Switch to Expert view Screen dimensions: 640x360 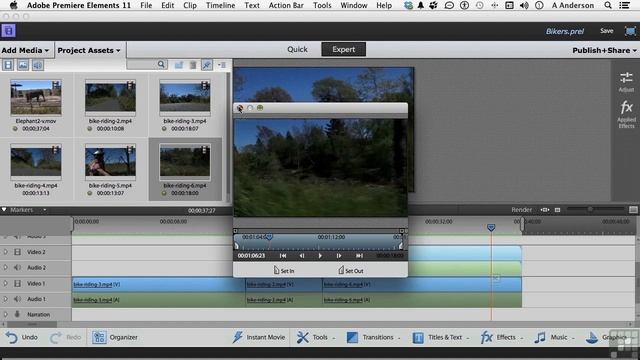click(x=343, y=49)
